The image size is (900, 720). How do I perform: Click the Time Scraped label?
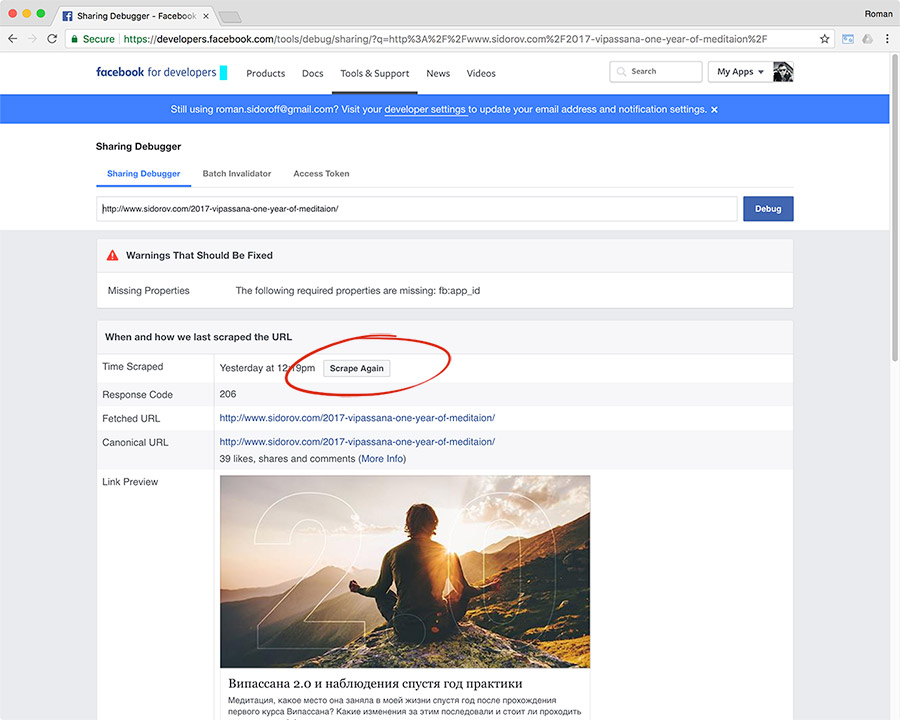[x=133, y=366]
